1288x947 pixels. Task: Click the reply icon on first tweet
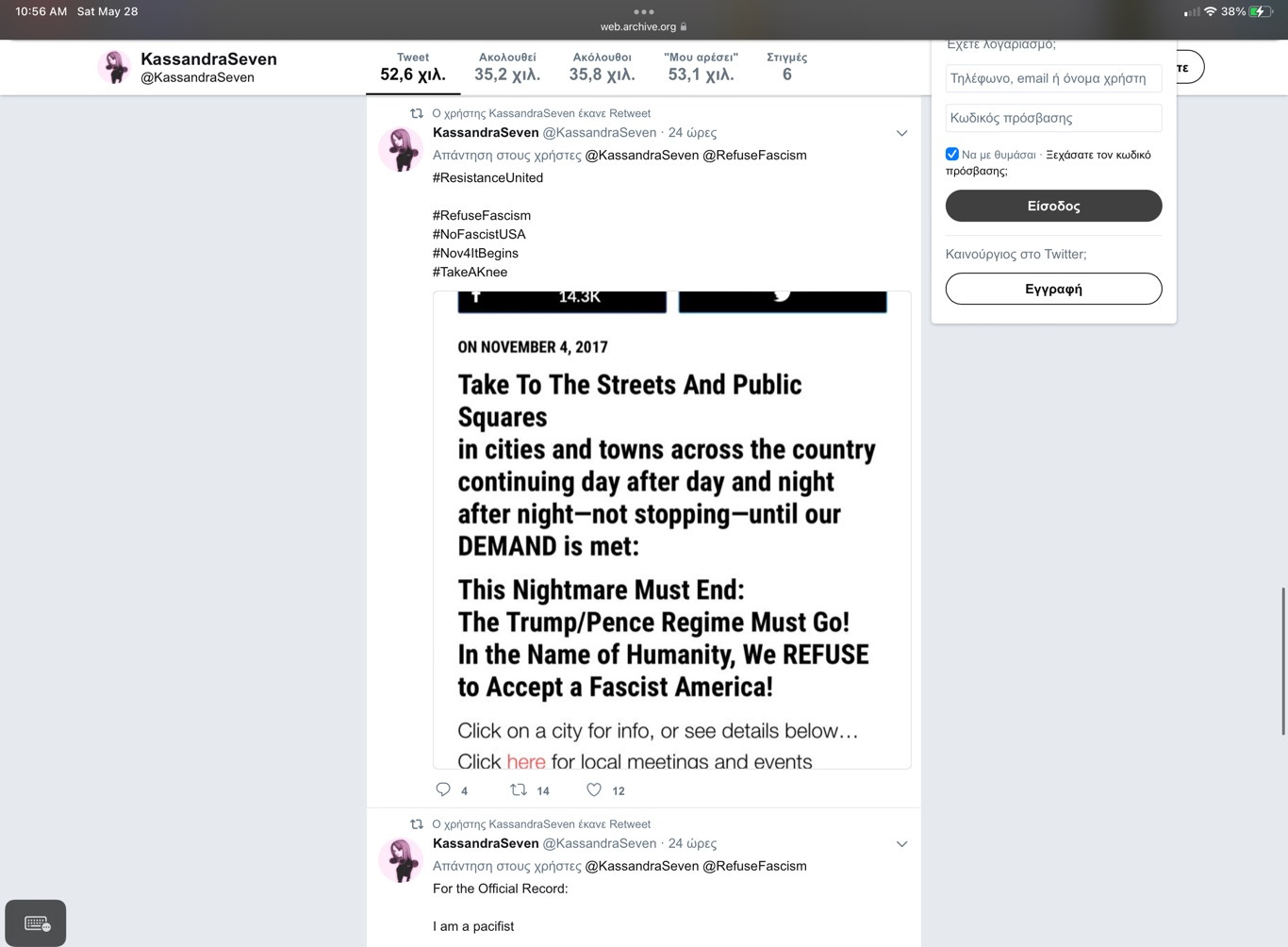(443, 789)
